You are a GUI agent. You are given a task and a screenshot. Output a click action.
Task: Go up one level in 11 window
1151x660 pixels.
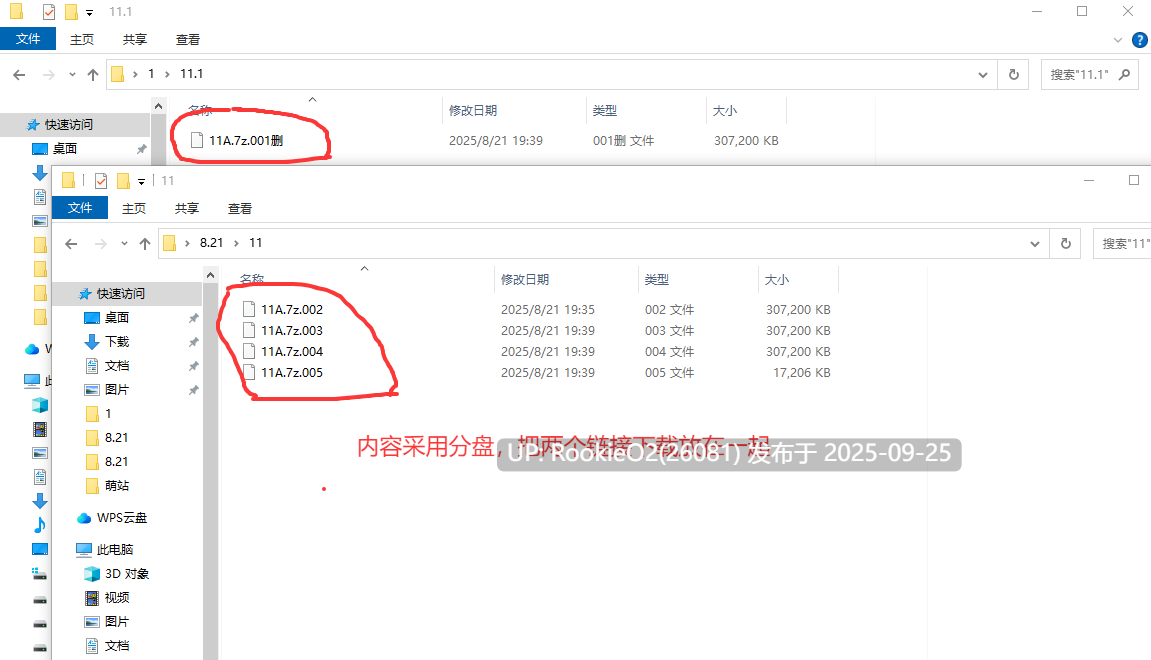pyautogui.click(x=145, y=244)
